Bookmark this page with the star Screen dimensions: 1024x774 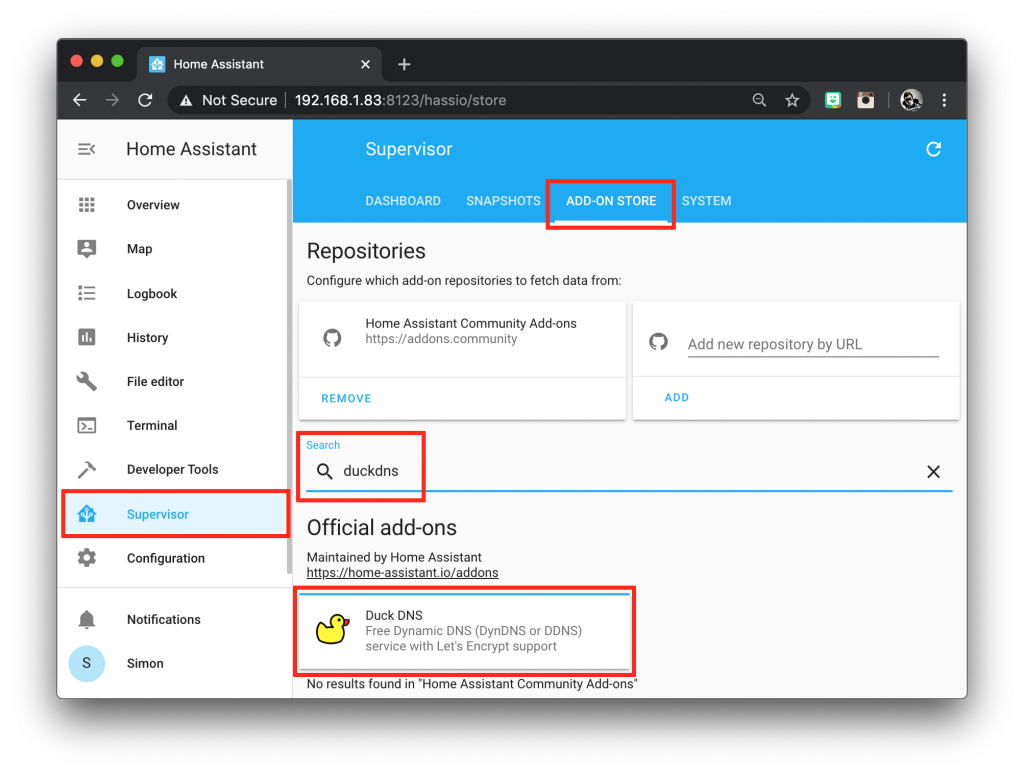coord(792,100)
